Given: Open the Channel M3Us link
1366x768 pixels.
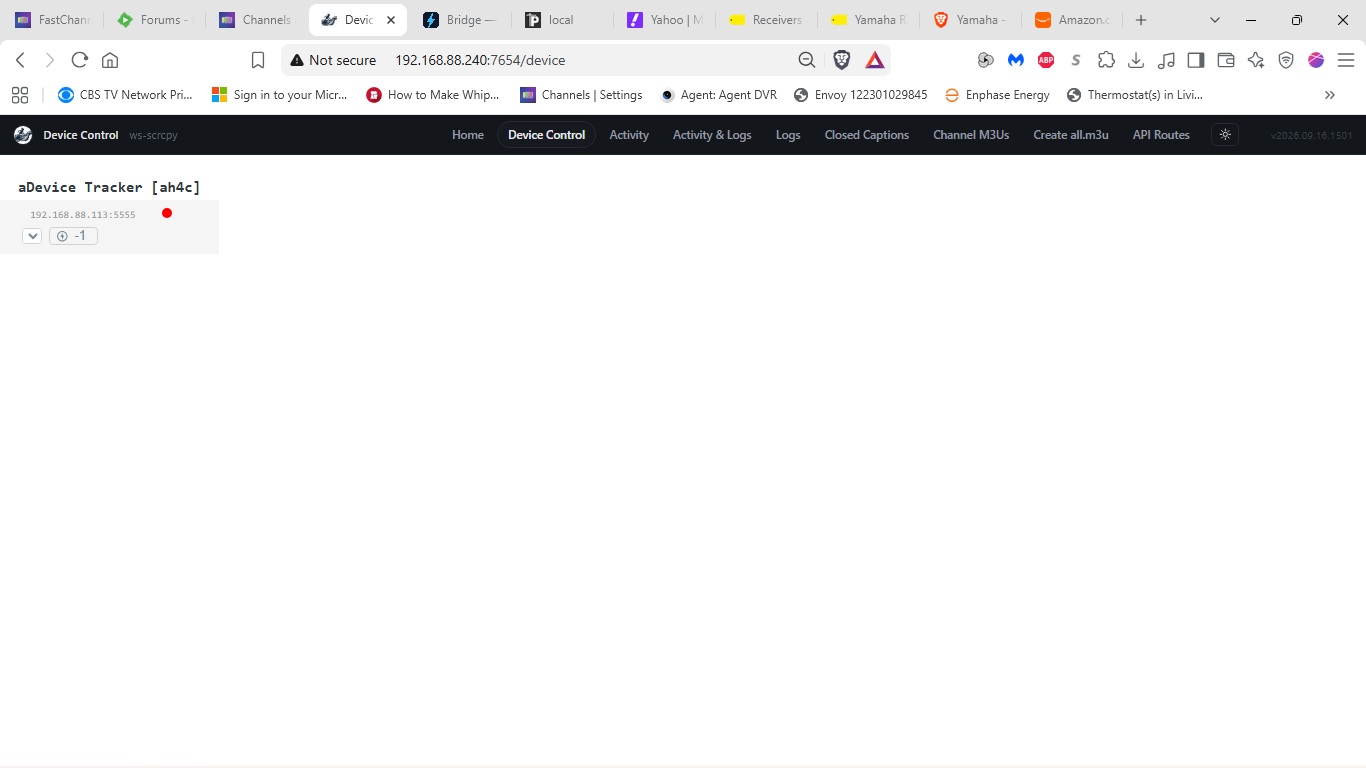Looking at the screenshot, I should [971, 135].
